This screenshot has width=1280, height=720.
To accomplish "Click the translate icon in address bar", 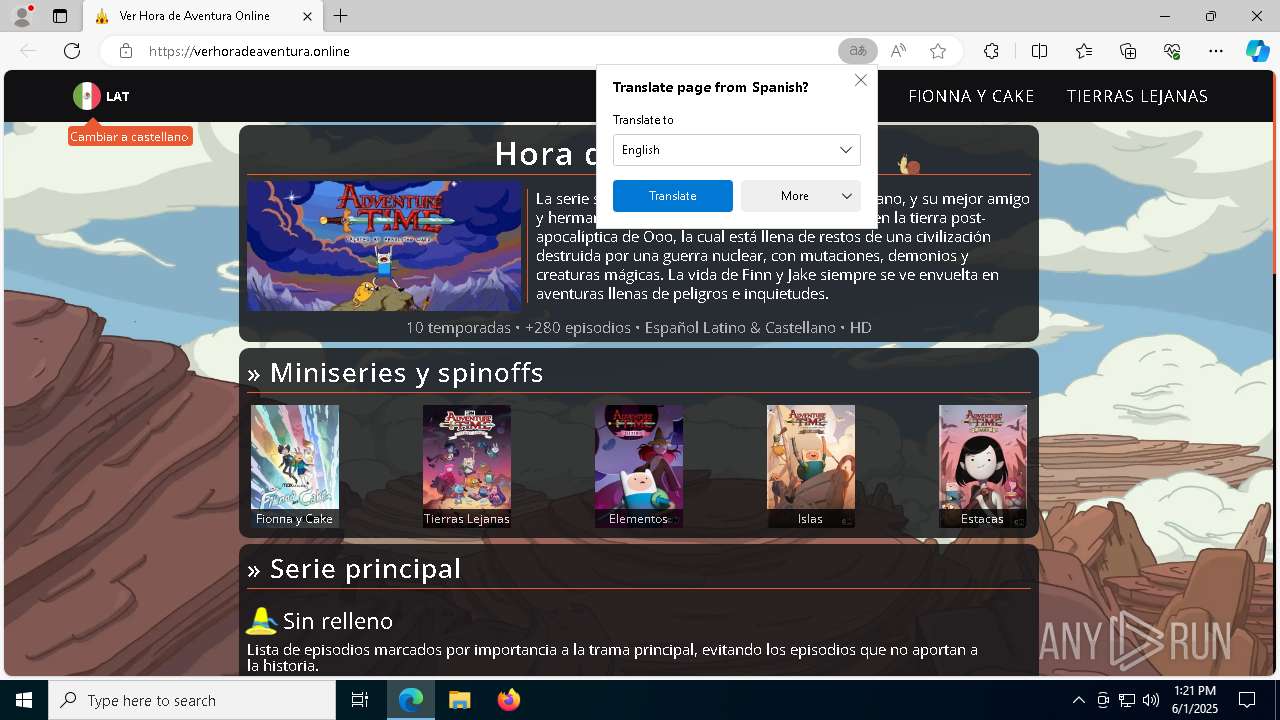I will pyautogui.click(x=858, y=51).
